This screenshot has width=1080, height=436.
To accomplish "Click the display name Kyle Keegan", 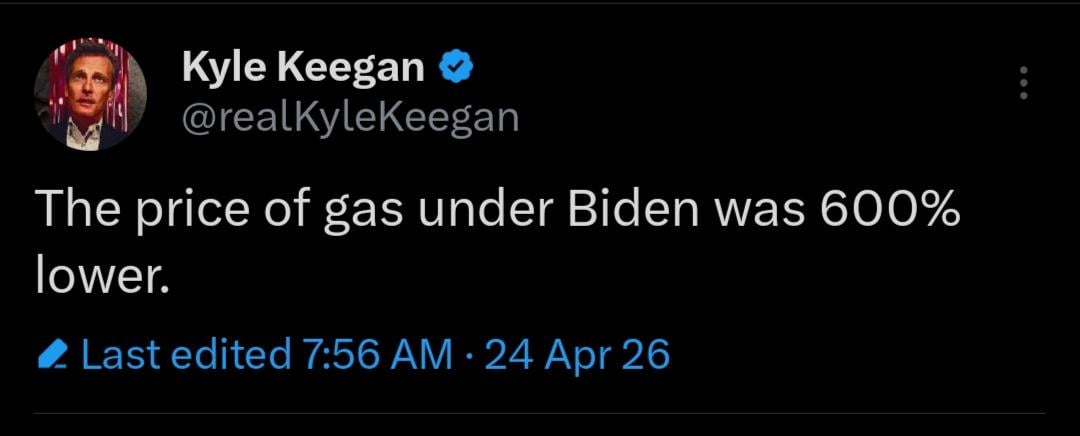I will click(x=303, y=69).
